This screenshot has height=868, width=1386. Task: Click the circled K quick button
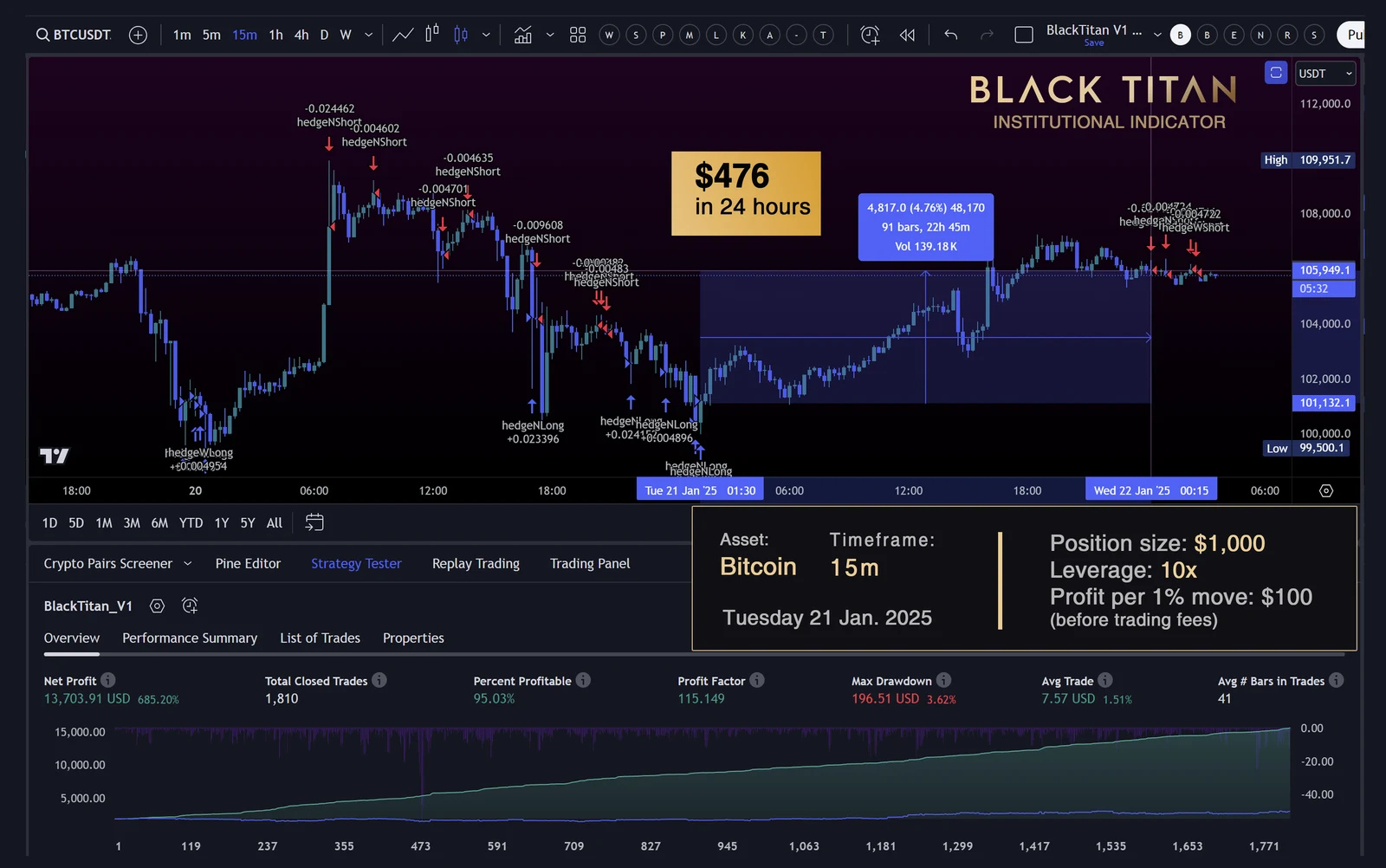743,35
